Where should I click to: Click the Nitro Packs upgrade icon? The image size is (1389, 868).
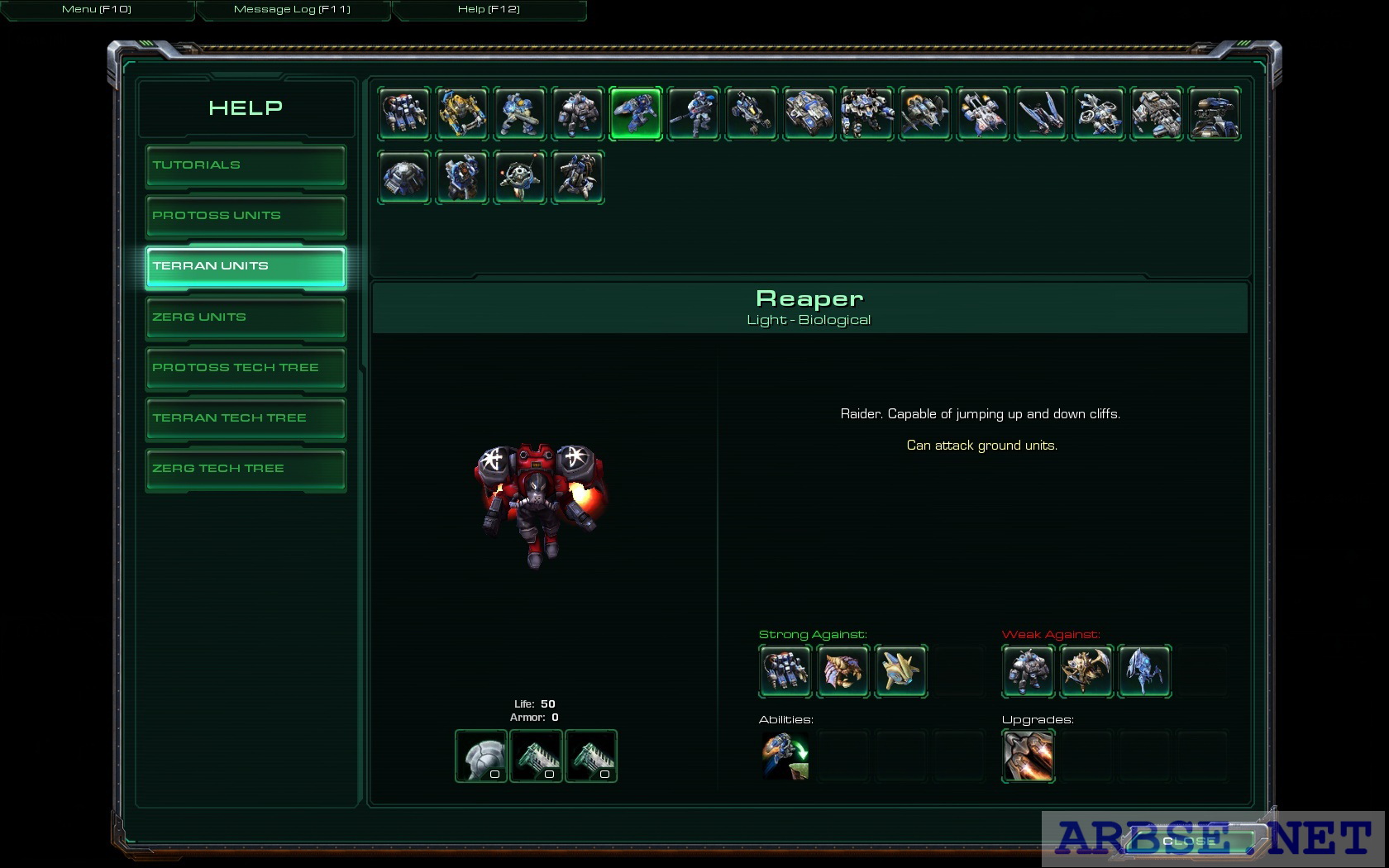[x=1028, y=756]
